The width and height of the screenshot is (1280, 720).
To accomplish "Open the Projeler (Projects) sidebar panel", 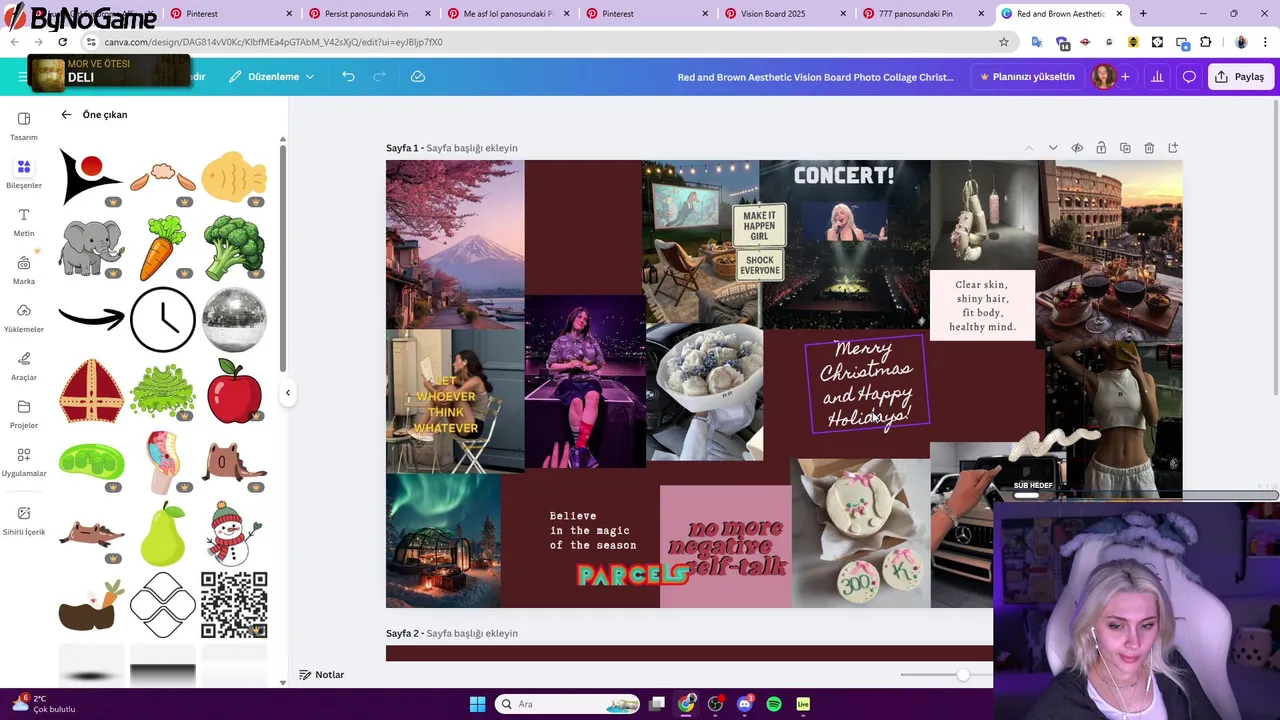I will click(x=23, y=413).
